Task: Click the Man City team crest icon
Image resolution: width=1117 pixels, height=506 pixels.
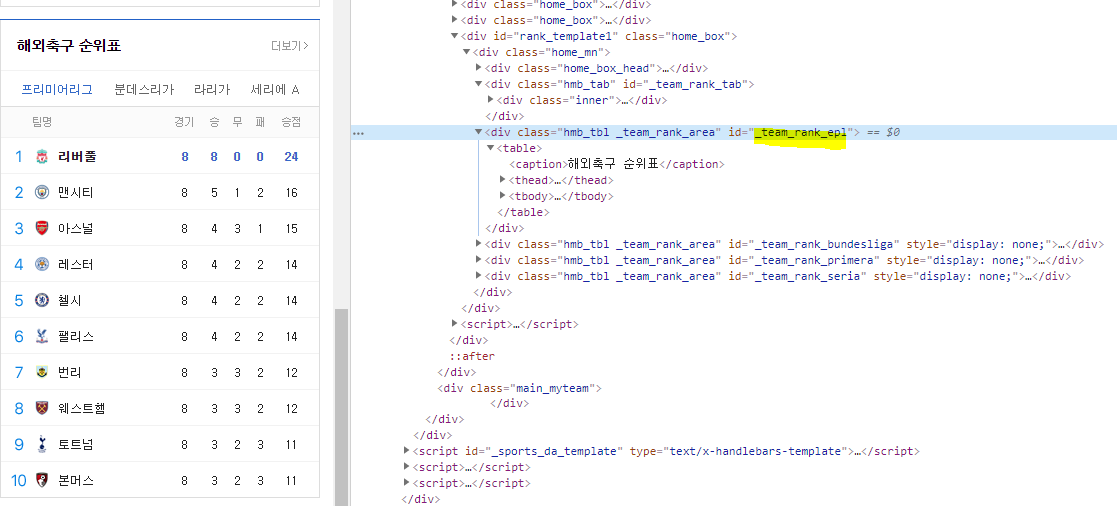Action: point(42,192)
